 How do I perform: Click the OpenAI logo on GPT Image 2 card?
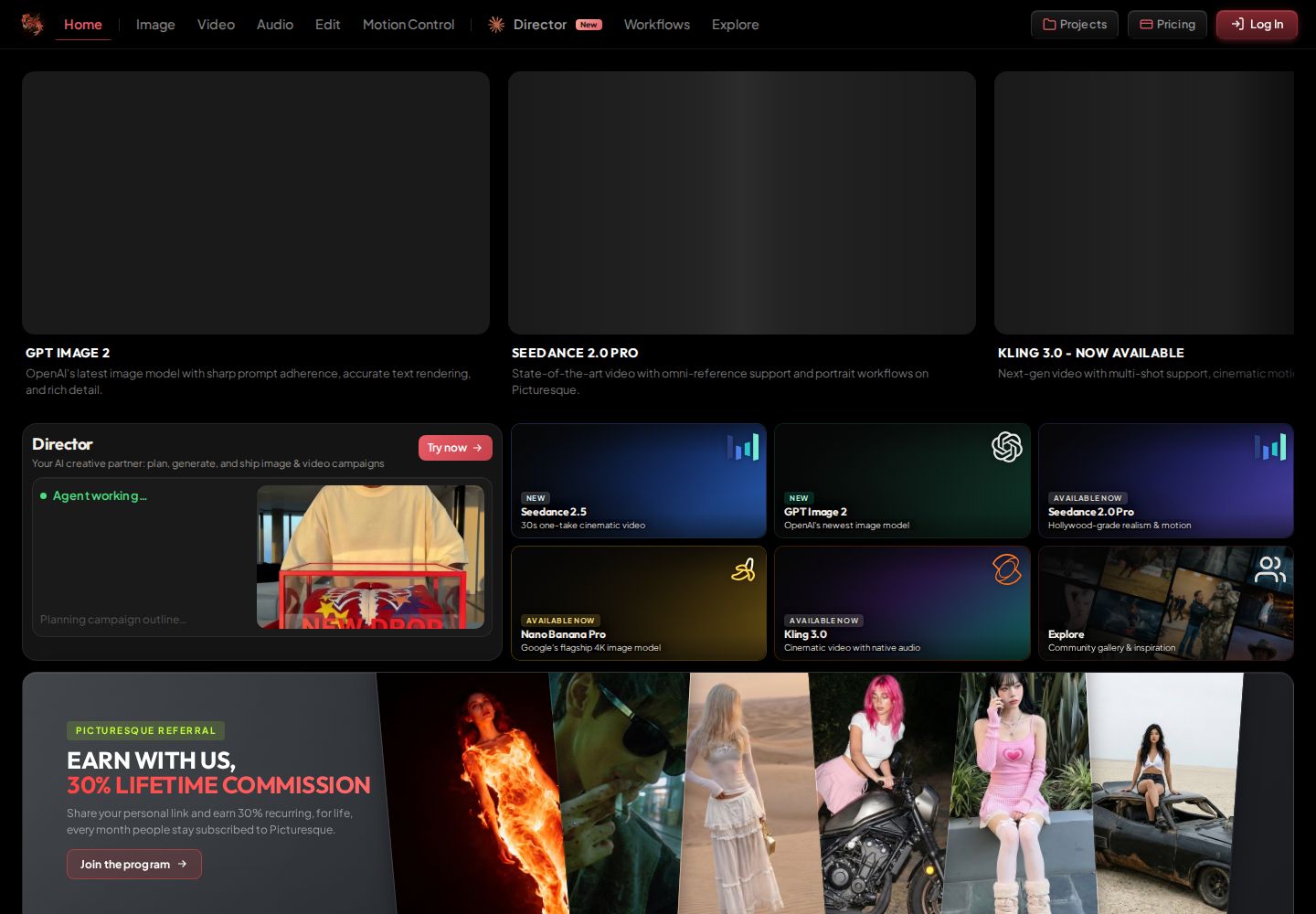pyautogui.click(x=1006, y=447)
